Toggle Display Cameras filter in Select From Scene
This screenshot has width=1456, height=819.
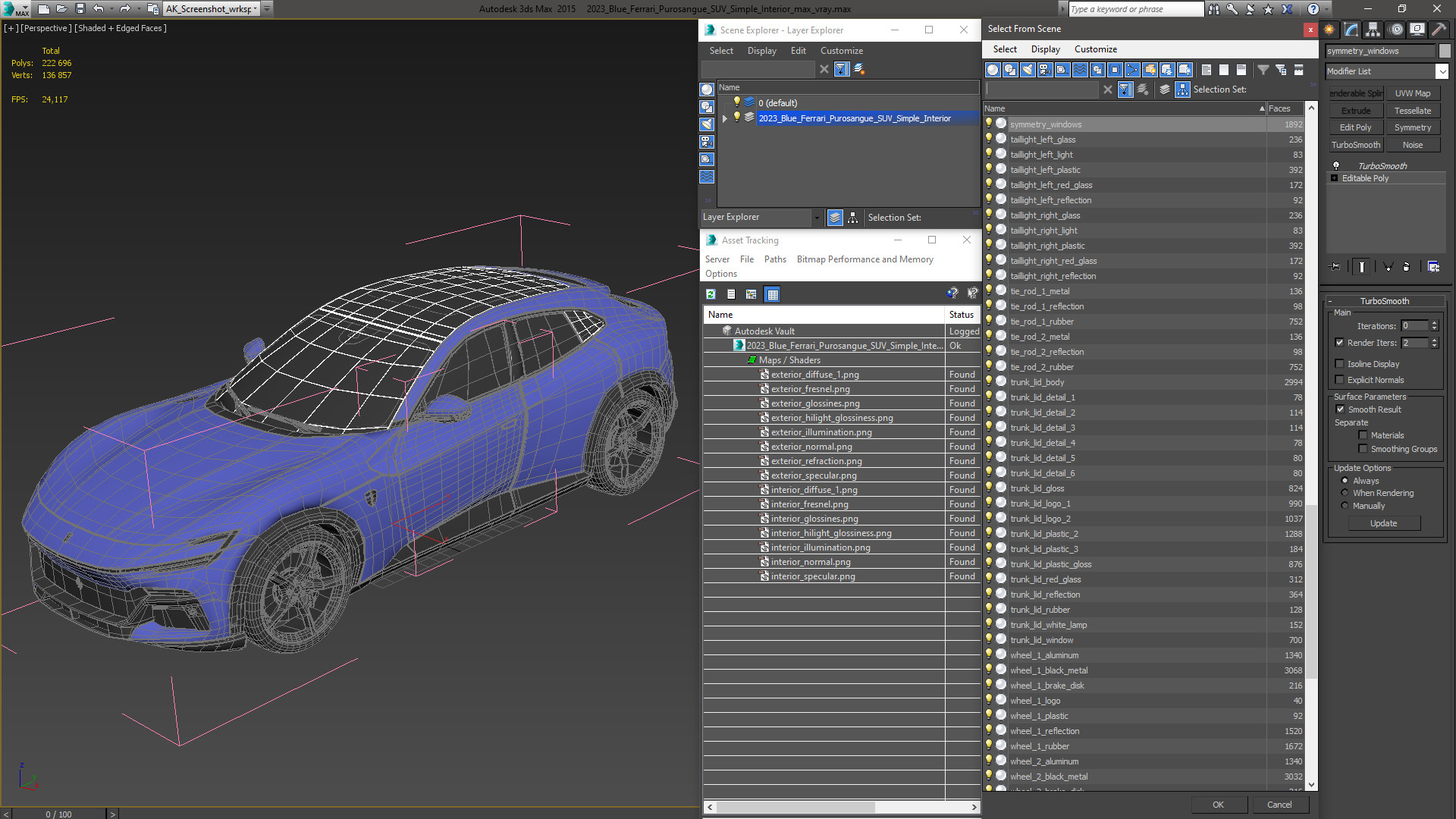coord(1045,70)
